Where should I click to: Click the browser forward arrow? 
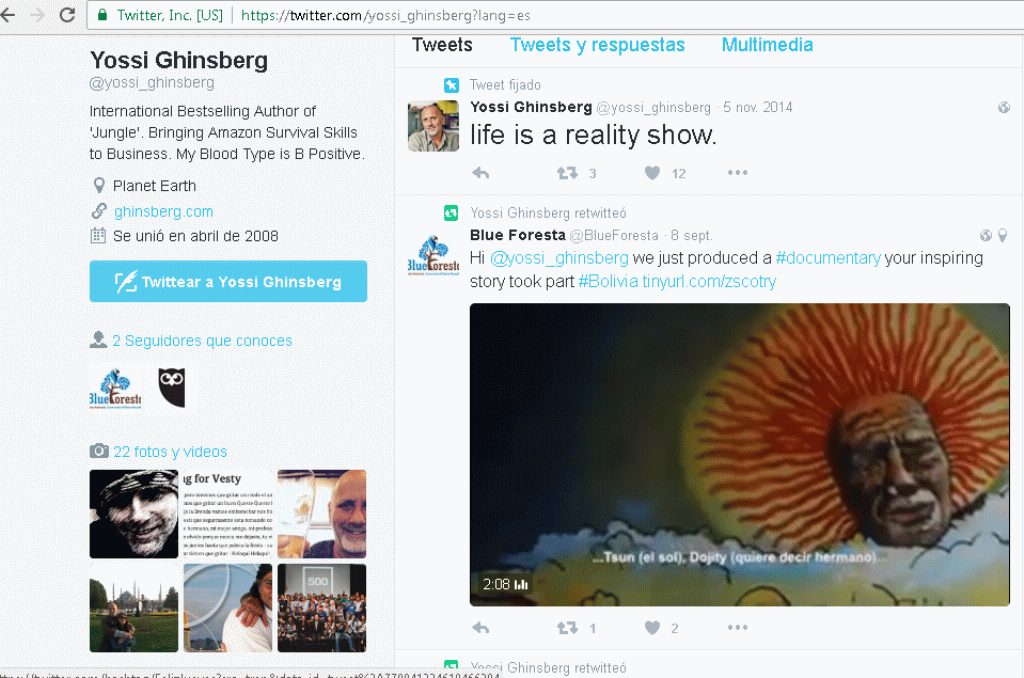tap(37, 14)
